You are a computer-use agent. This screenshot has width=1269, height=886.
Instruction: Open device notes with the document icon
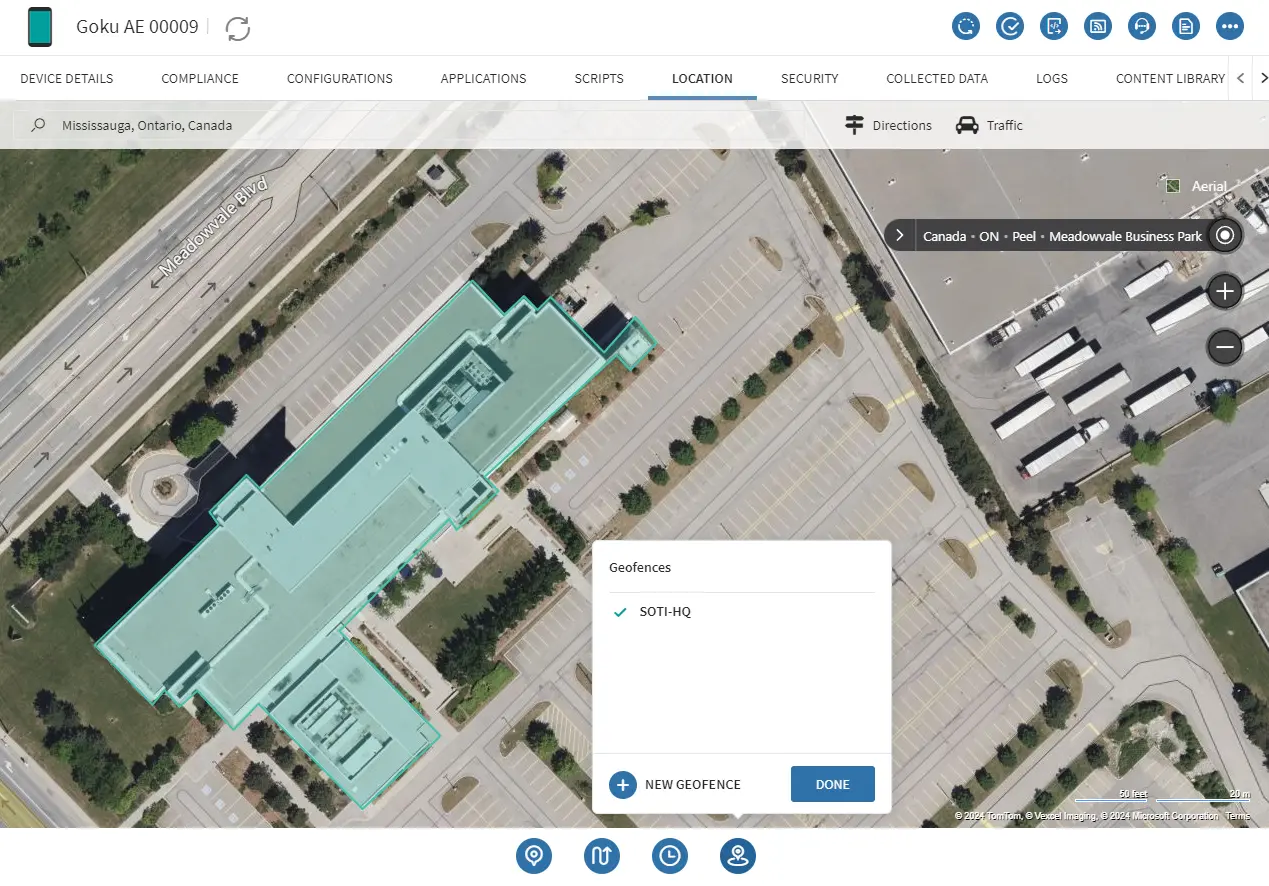tap(1185, 26)
